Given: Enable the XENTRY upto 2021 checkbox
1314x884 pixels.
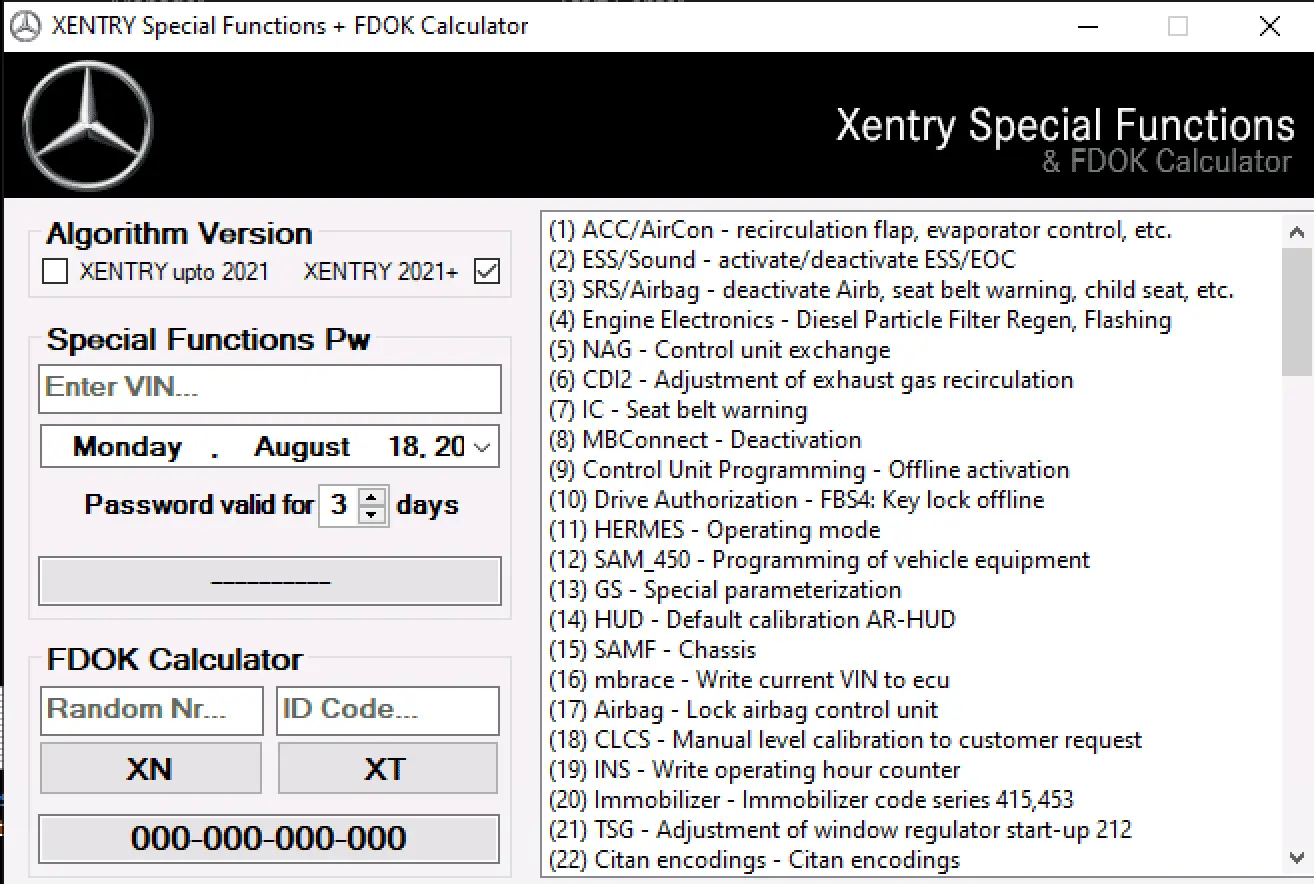Looking at the screenshot, I should tap(55, 271).
